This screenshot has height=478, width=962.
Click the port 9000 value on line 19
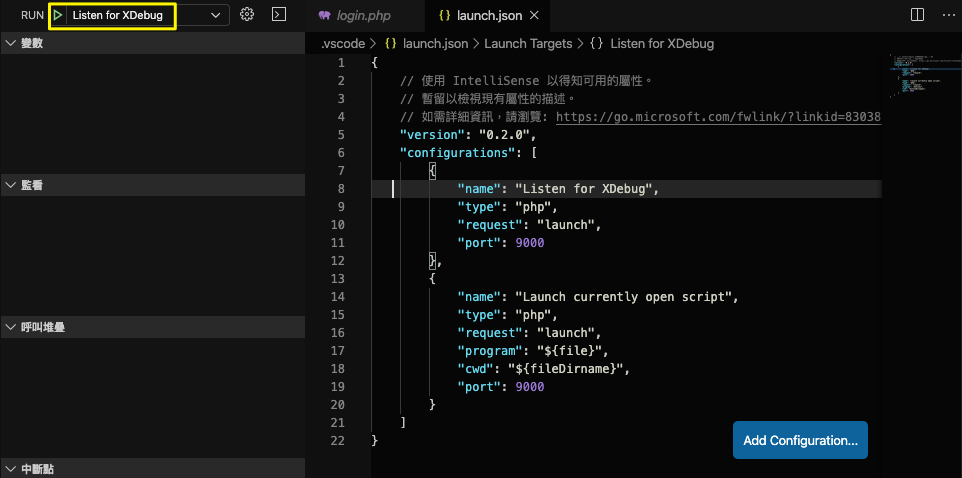pos(529,386)
